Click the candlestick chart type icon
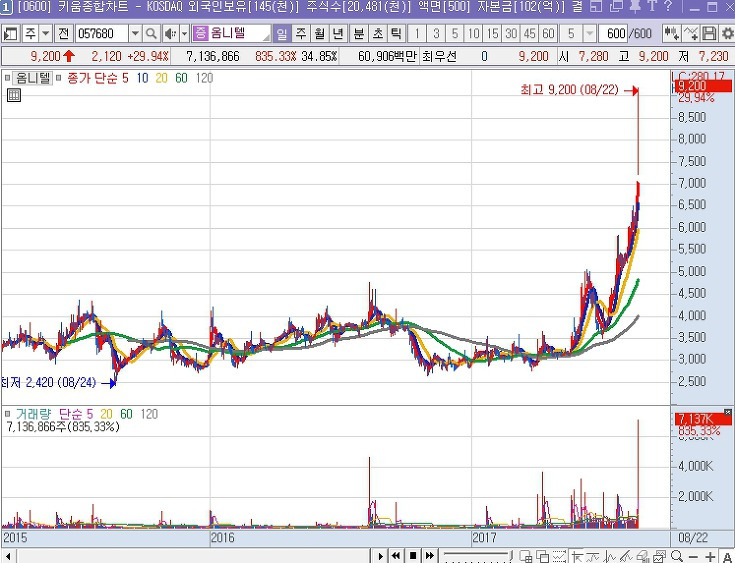Screen dimensions: 735x563 672,34
